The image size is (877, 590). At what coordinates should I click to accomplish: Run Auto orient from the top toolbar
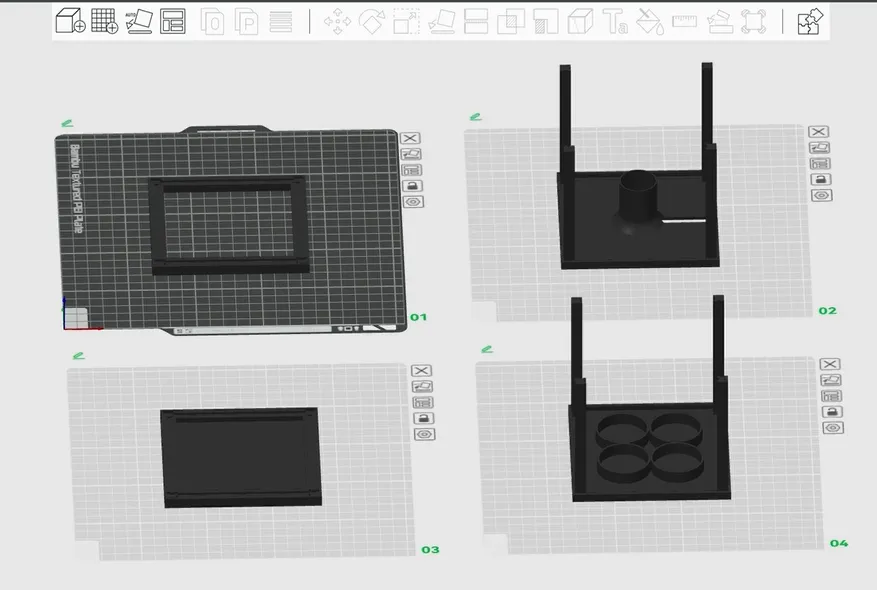point(139,21)
